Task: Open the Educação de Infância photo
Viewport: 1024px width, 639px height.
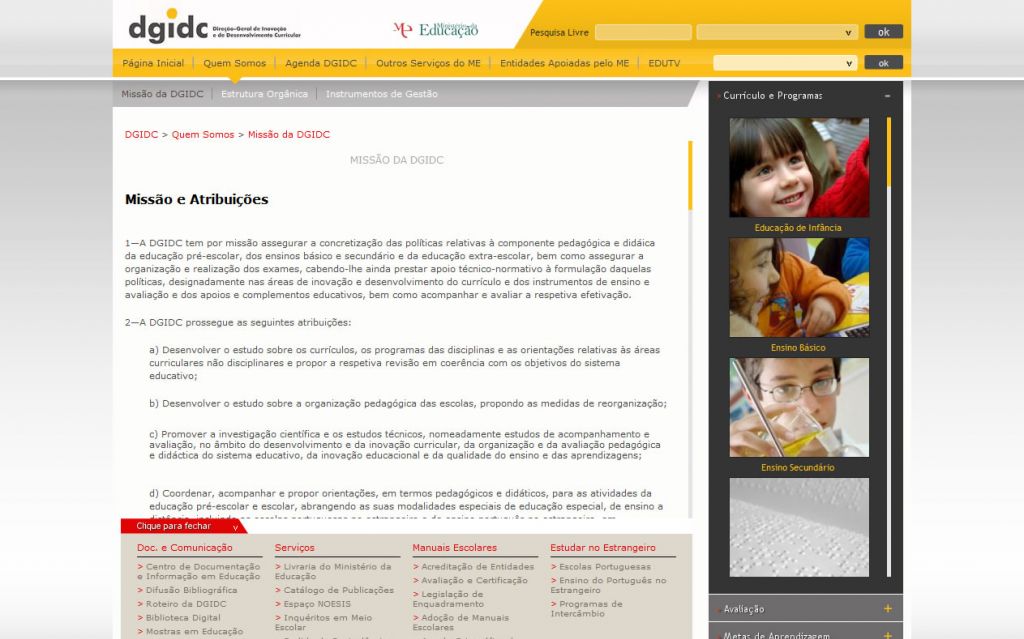Action: click(798, 167)
